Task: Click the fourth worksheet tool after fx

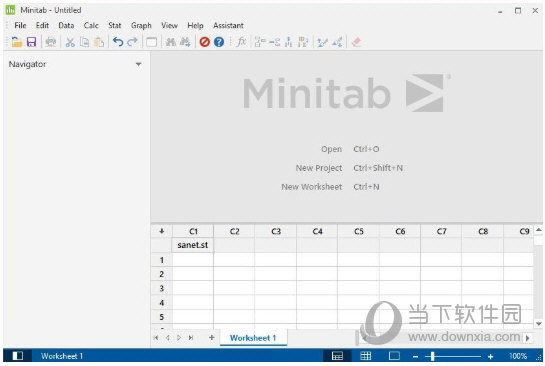Action: click(x=303, y=42)
